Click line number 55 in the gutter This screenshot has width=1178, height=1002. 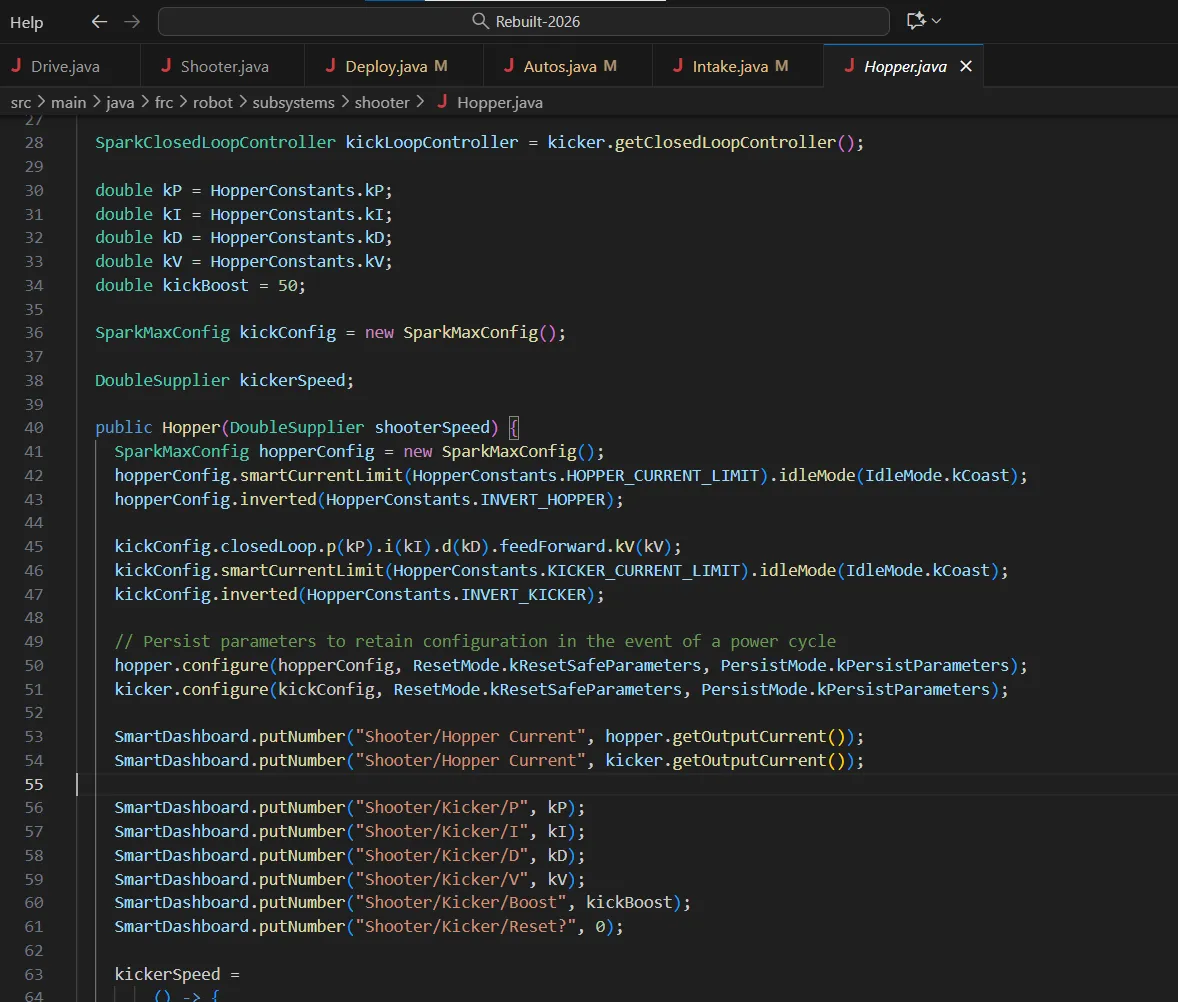pos(34,784)
